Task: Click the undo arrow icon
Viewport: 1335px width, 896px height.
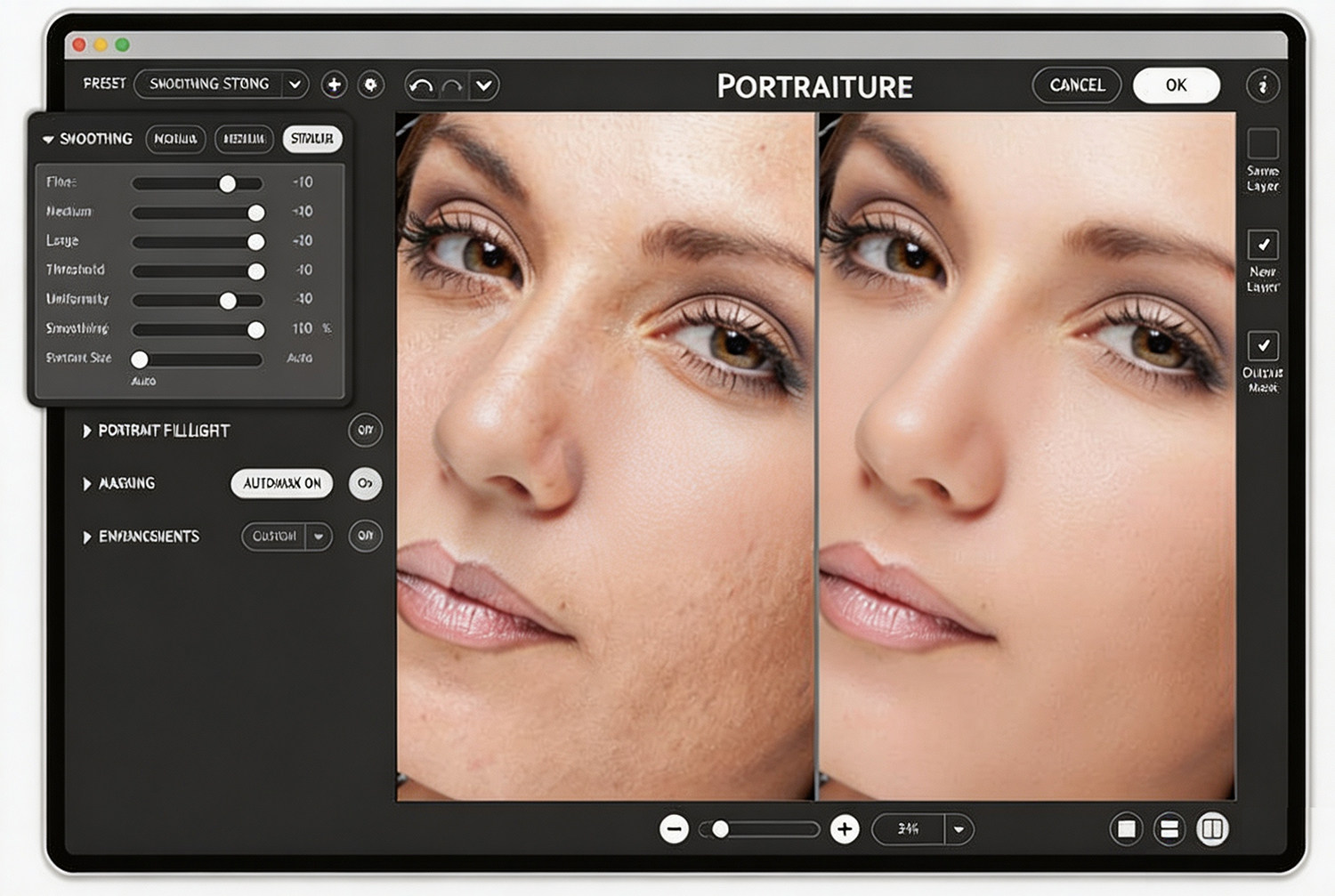Action: 422,85
